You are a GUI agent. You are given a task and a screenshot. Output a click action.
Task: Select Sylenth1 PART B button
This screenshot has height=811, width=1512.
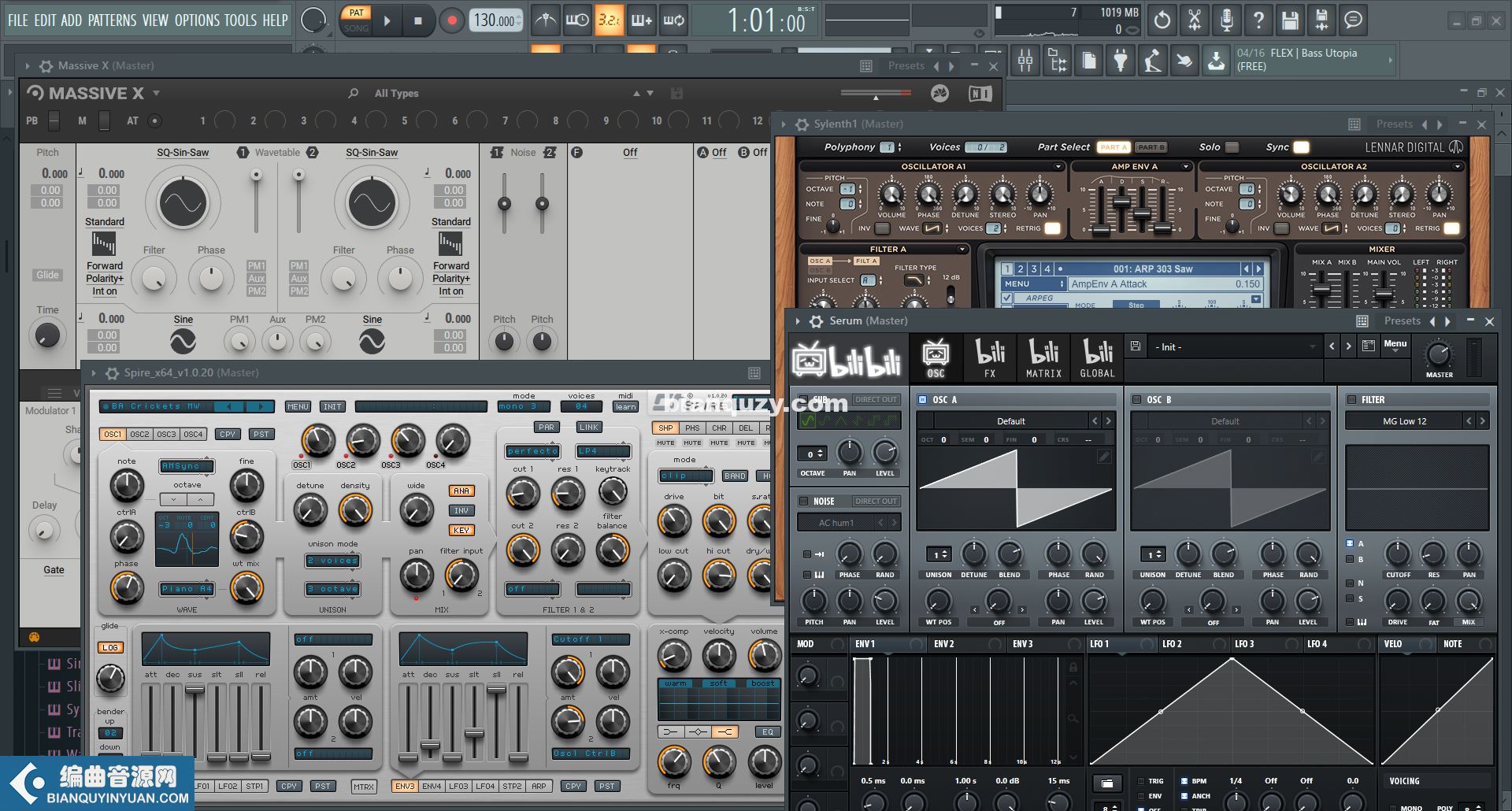coord(1151,147)
